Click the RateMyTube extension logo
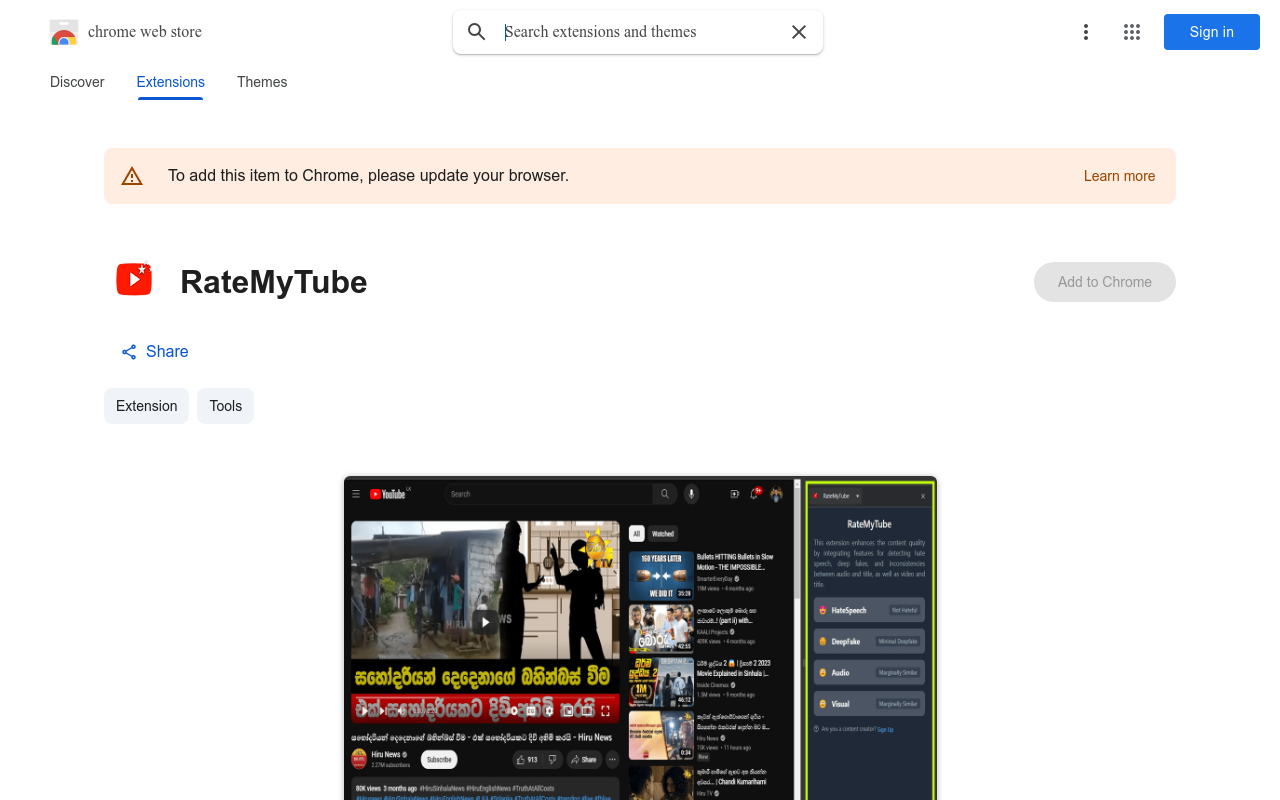Viewport: 1280px width, 800px height. (x=134, y=280)
